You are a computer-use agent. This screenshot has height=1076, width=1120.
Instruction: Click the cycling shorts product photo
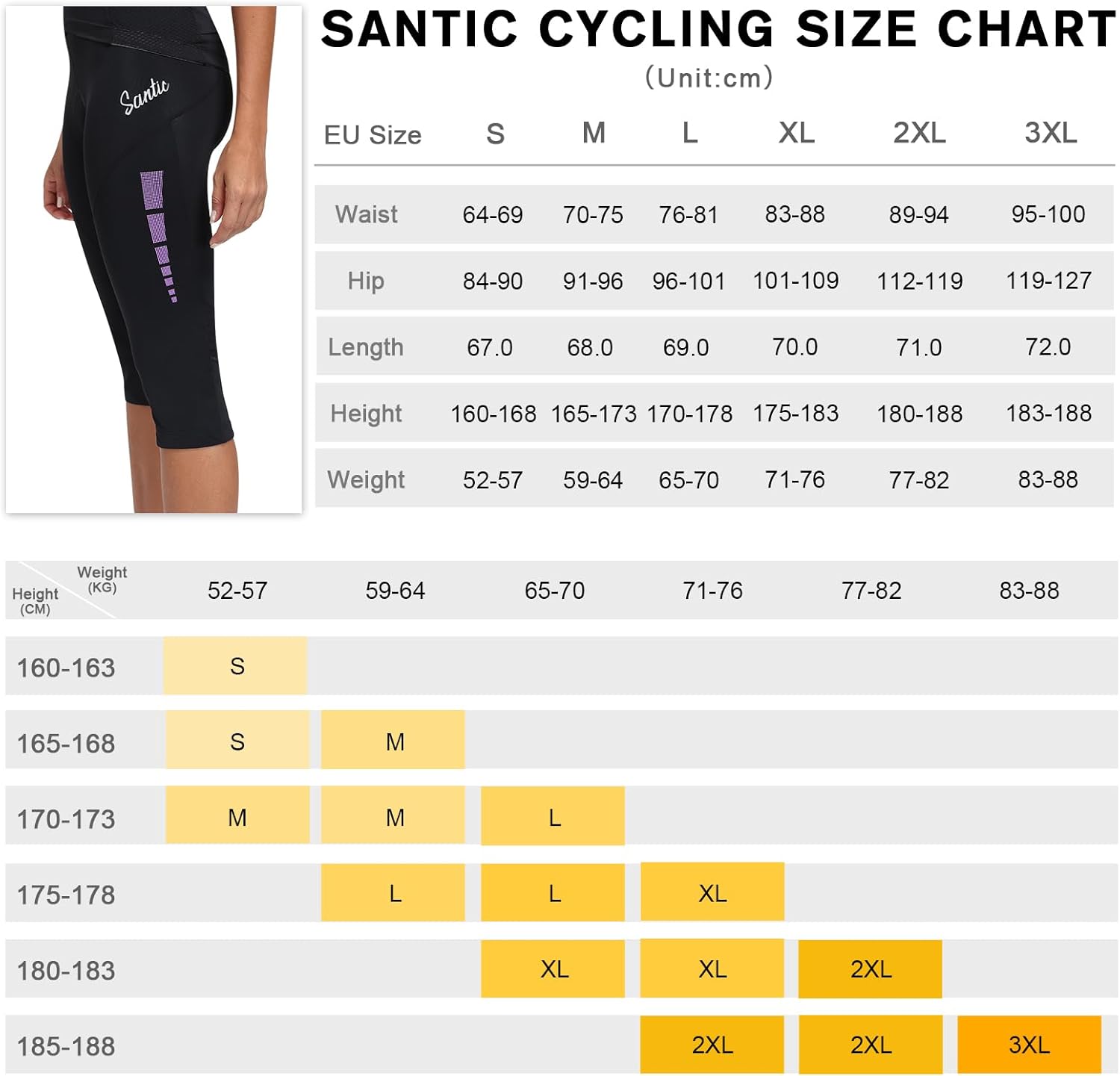(x=153, y=258)
